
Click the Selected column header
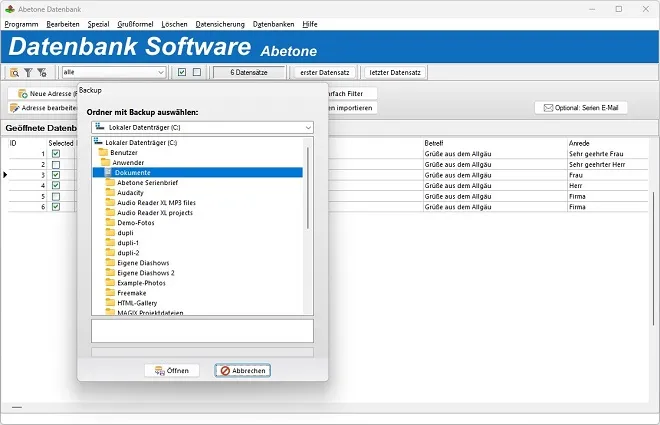point(61,143)
